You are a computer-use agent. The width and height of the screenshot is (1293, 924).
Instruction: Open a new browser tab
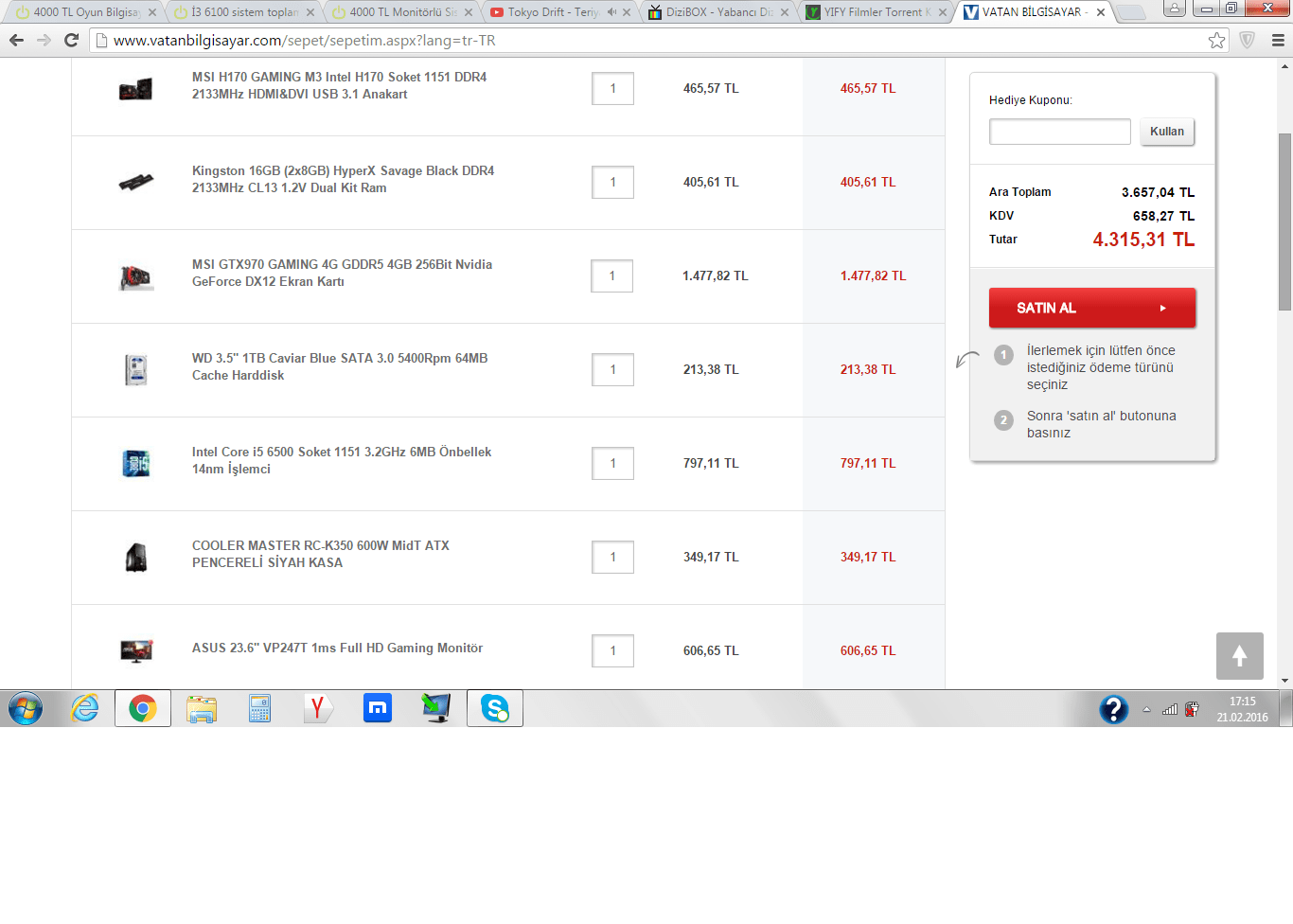[1130, 12]
